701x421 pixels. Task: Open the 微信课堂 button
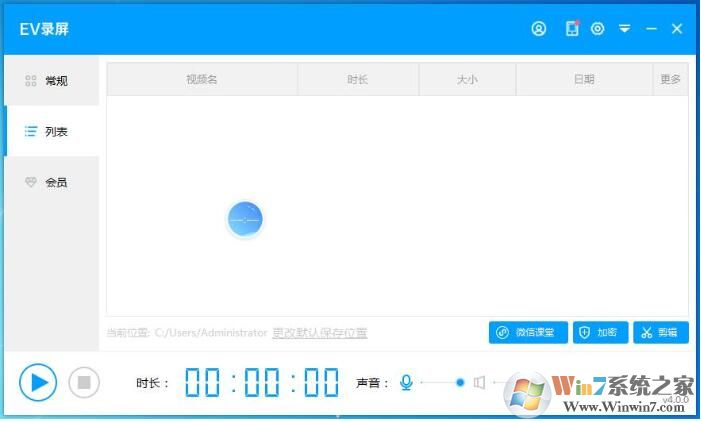pyautogui.click(x=528, y=333)
